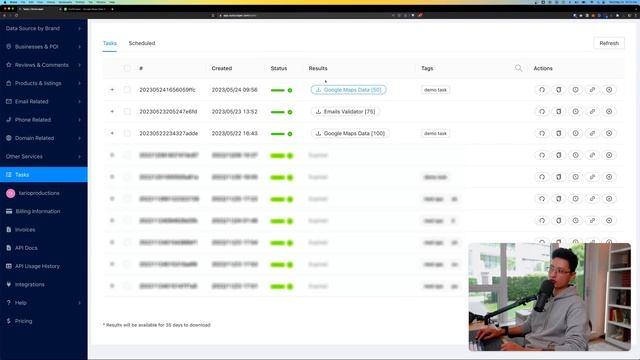Click the Invoices document icon
Viewport: 640px width, 360px height.
(9, 229)
